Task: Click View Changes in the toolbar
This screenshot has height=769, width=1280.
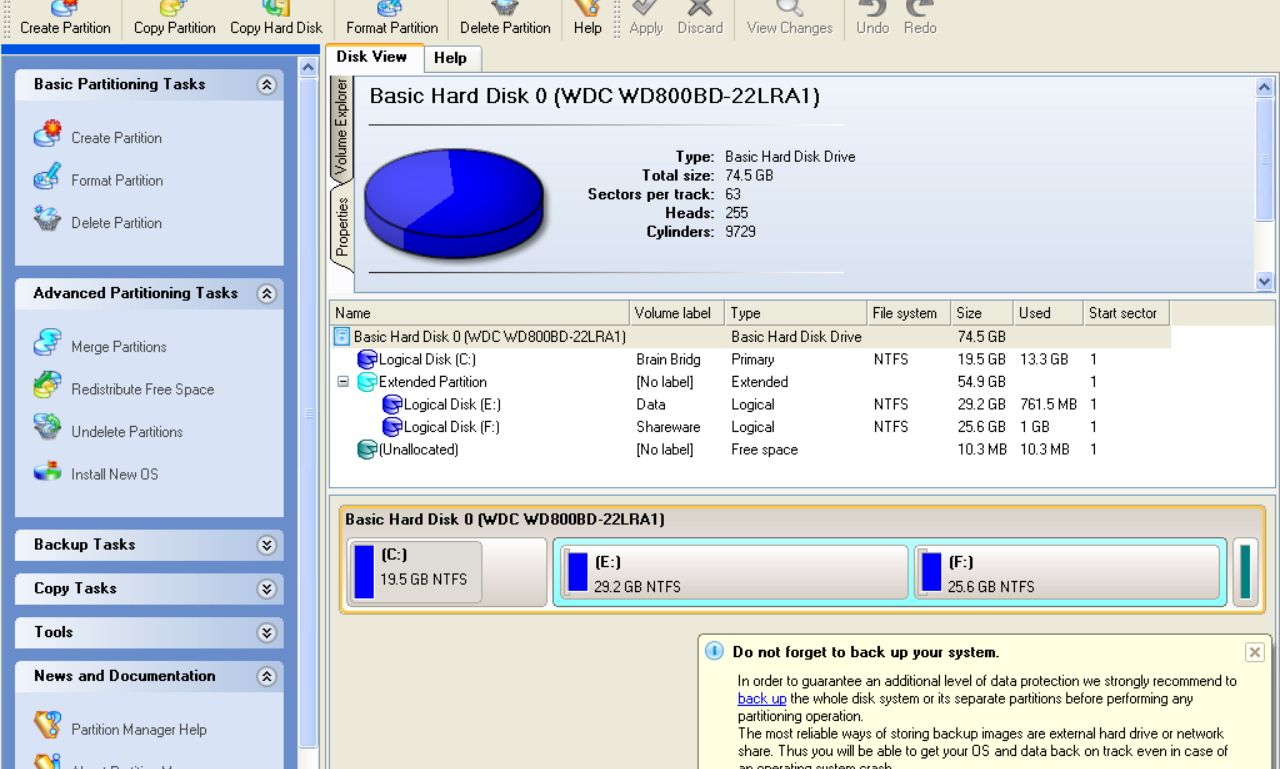Action: (790, 19)
